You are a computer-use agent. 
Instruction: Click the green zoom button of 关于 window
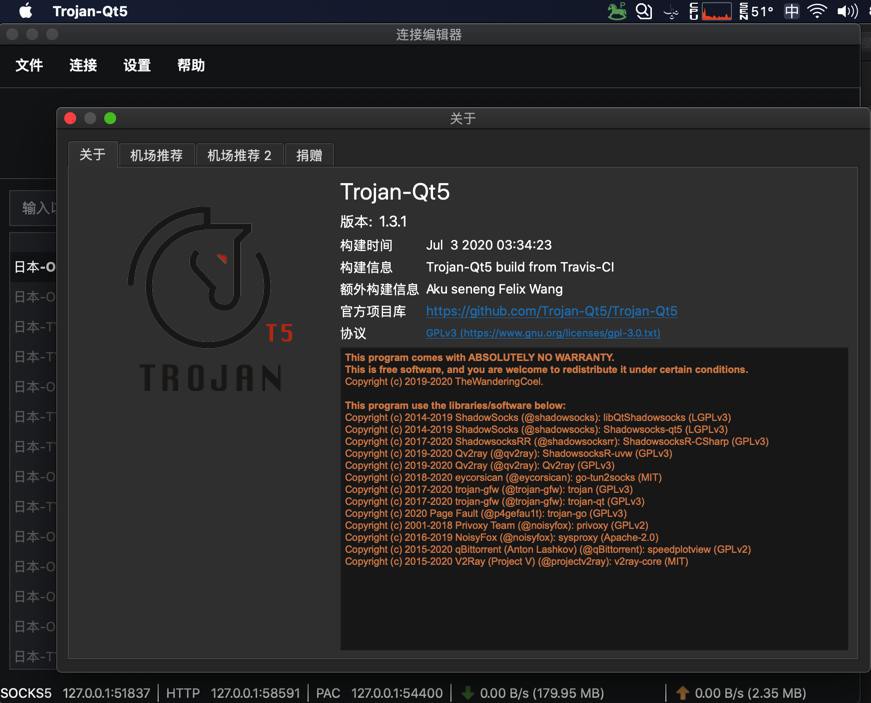(x=110, y=118)
